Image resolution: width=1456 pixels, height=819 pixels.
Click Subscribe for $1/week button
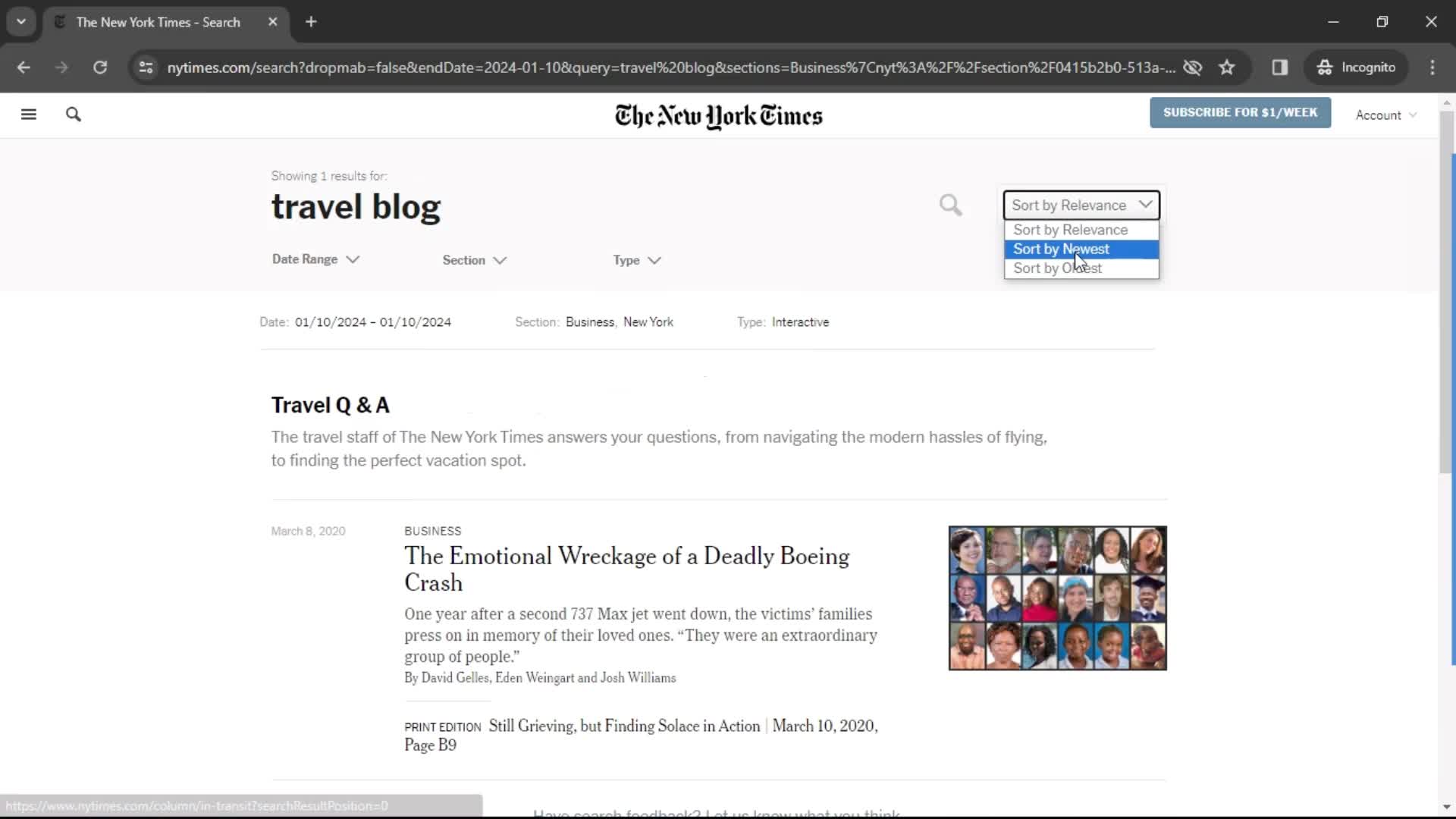point(1240,112)
